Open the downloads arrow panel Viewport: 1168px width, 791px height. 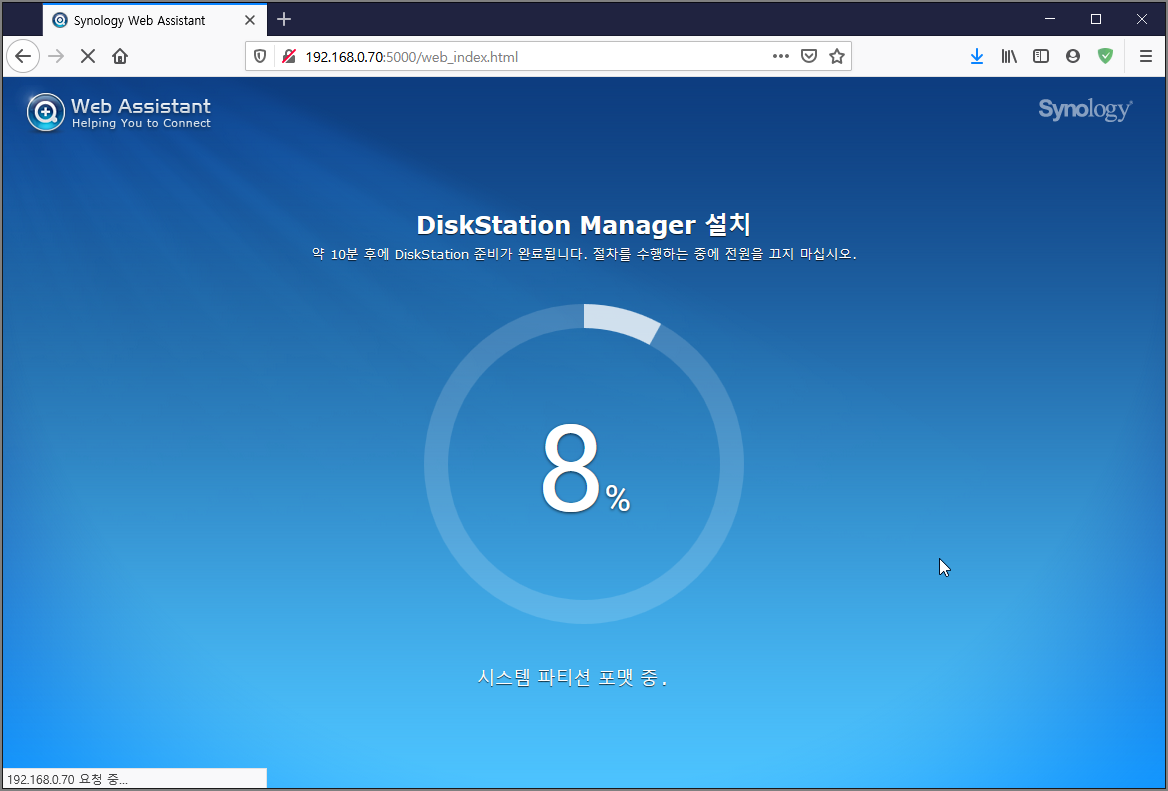977,57
